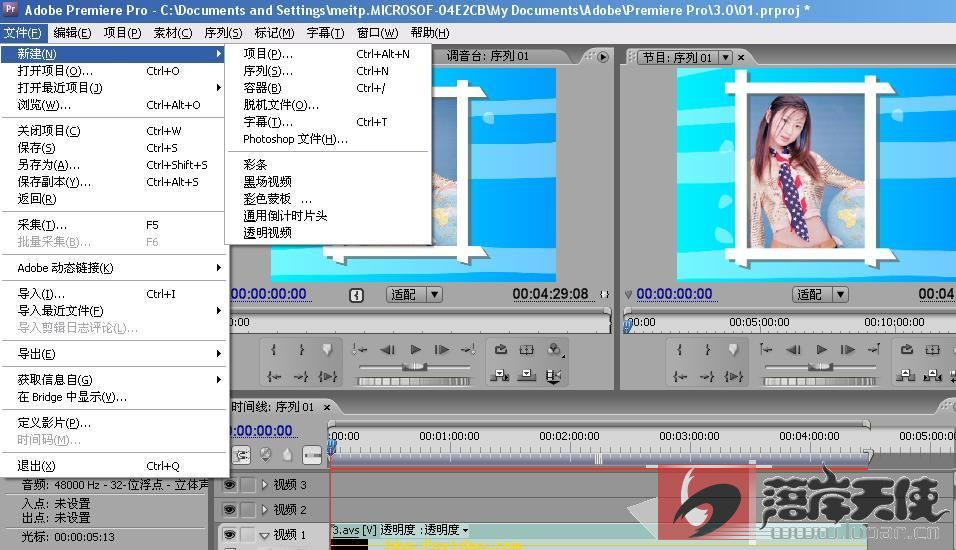The width and height of the screenshot is (956, 550).
Task: Click 导入(I)... in the File menu
Action: (x=113, y=294)
